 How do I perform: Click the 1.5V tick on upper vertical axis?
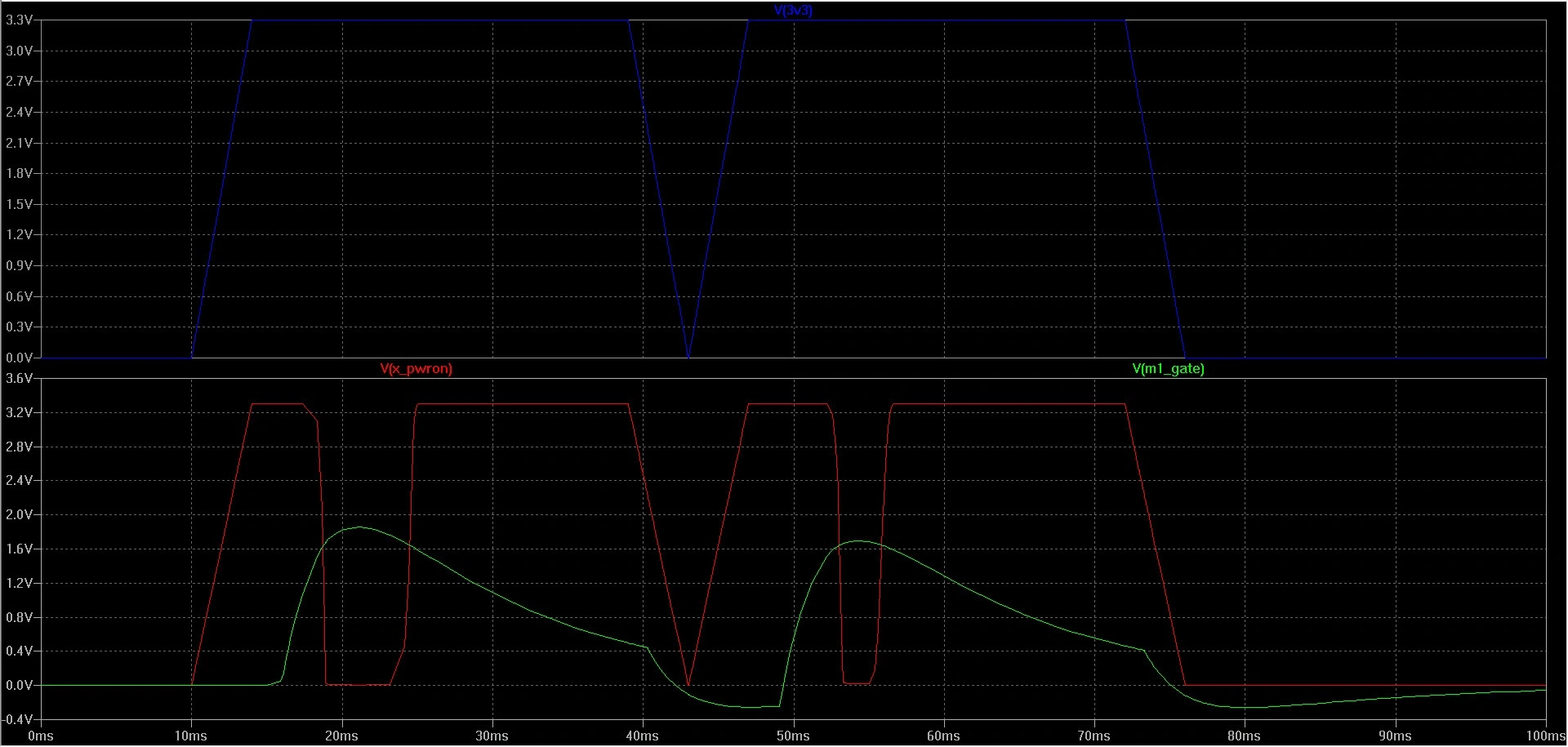(19, 204)
